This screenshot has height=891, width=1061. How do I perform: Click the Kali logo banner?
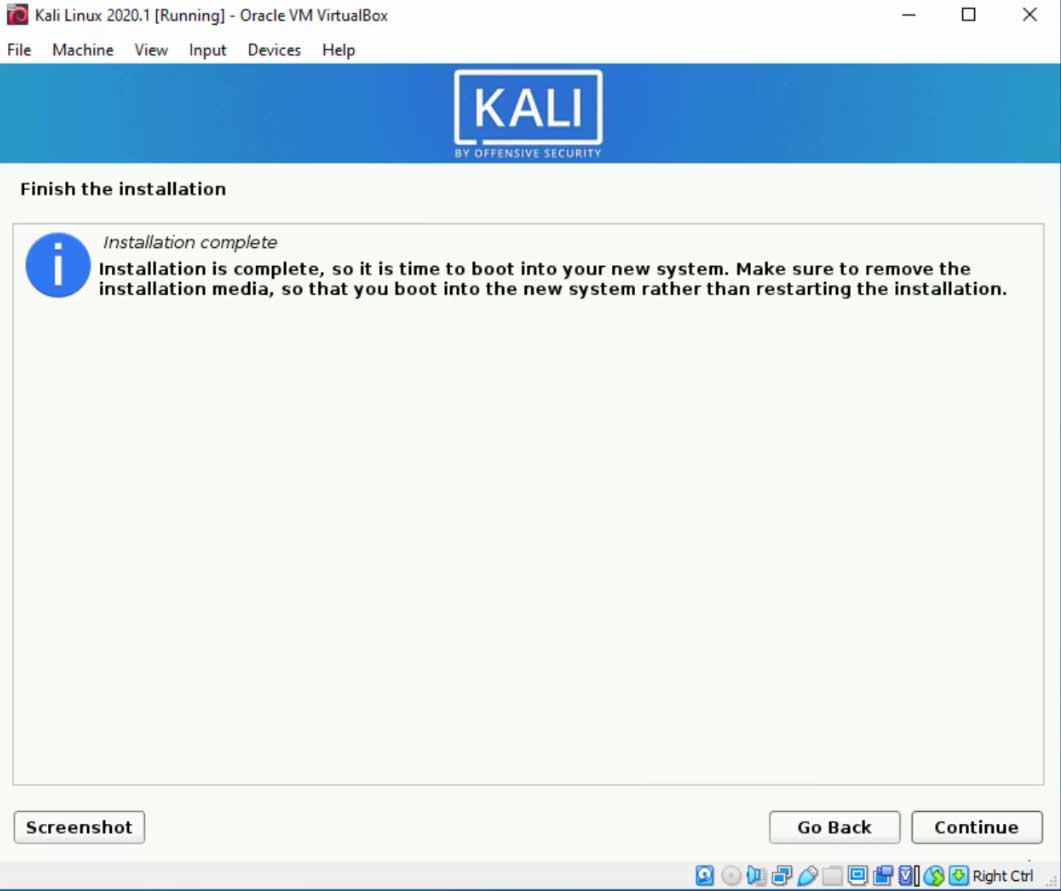click(x=528, y=114)
